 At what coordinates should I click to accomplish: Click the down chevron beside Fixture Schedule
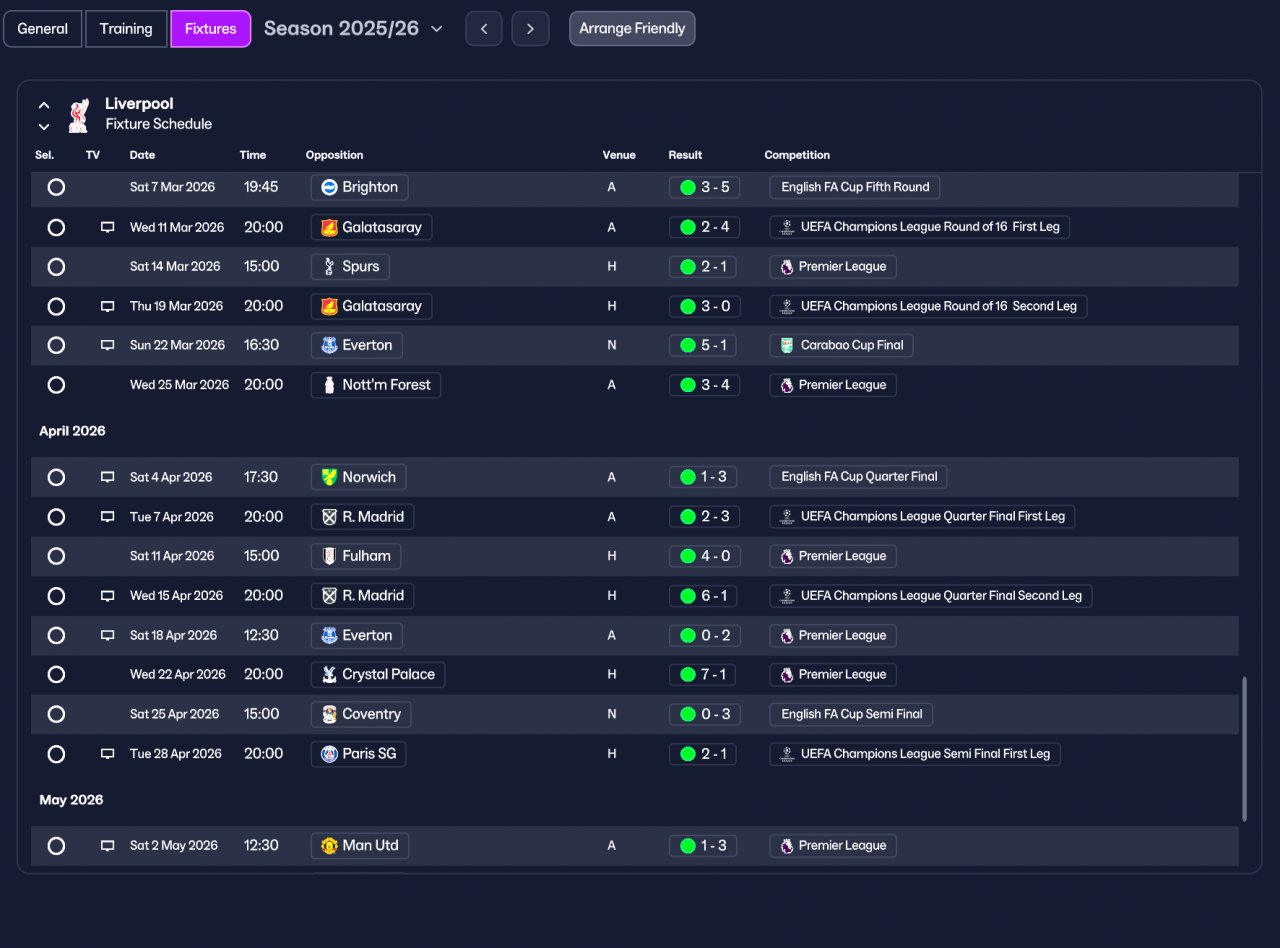44,126
